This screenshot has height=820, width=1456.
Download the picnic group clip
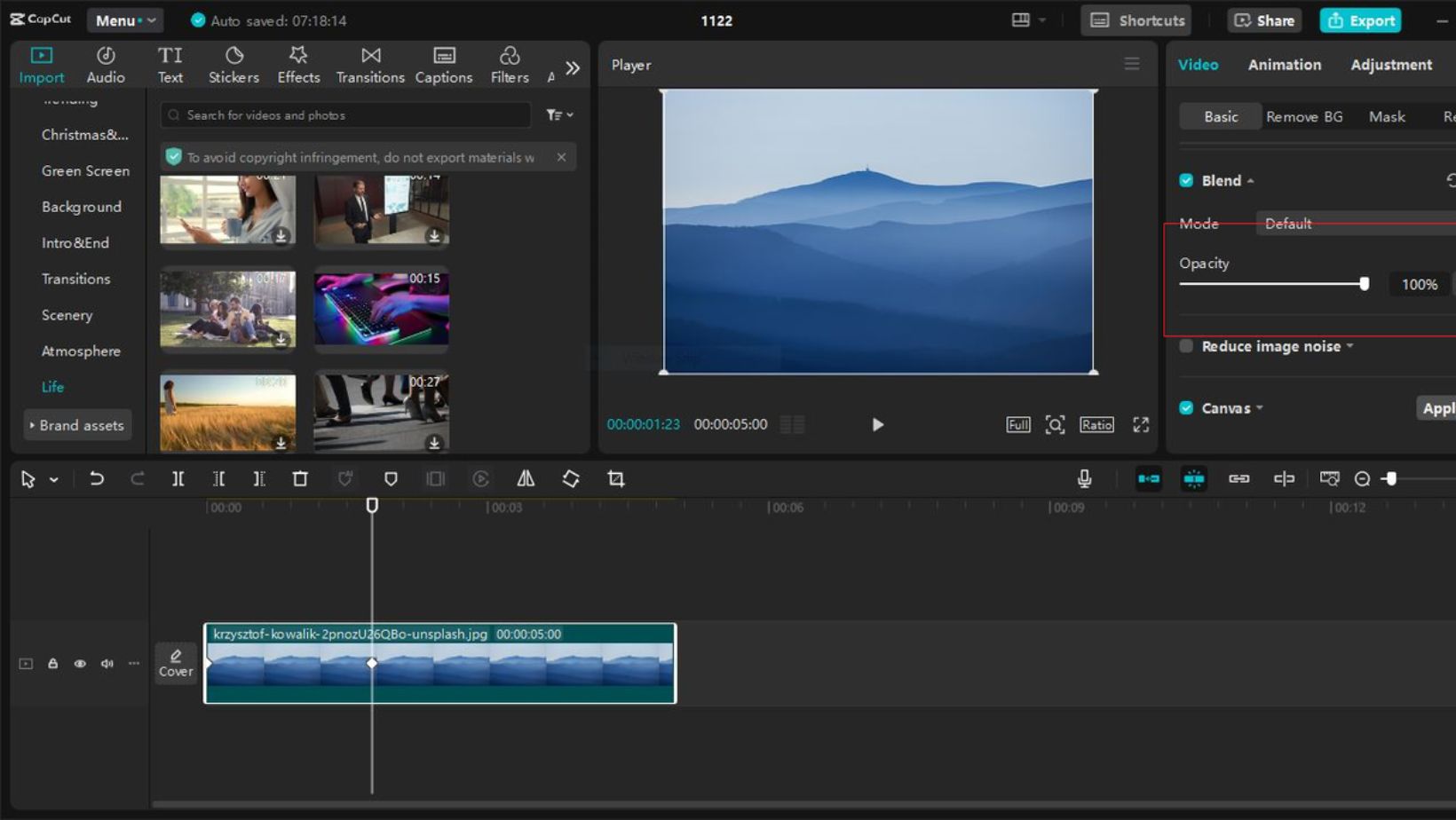[x=281, y=339]
